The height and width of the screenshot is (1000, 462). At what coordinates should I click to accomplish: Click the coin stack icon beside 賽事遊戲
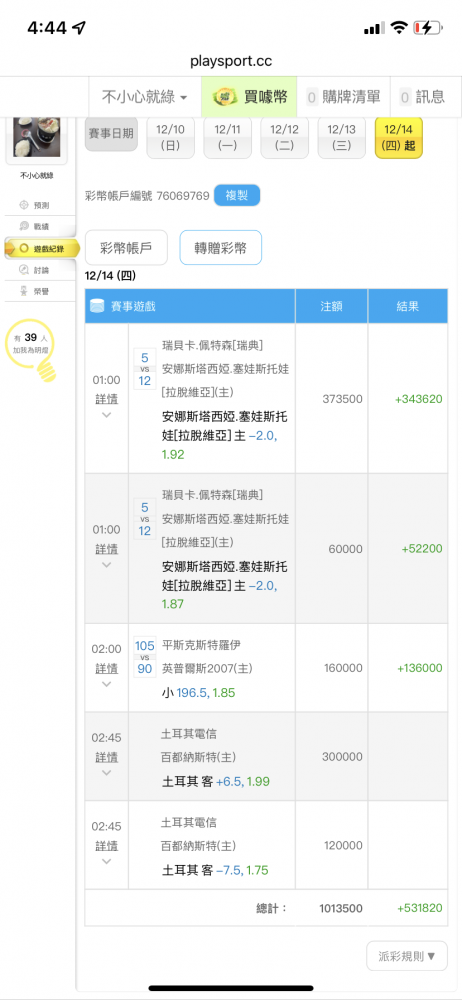(x=97, y=306)
